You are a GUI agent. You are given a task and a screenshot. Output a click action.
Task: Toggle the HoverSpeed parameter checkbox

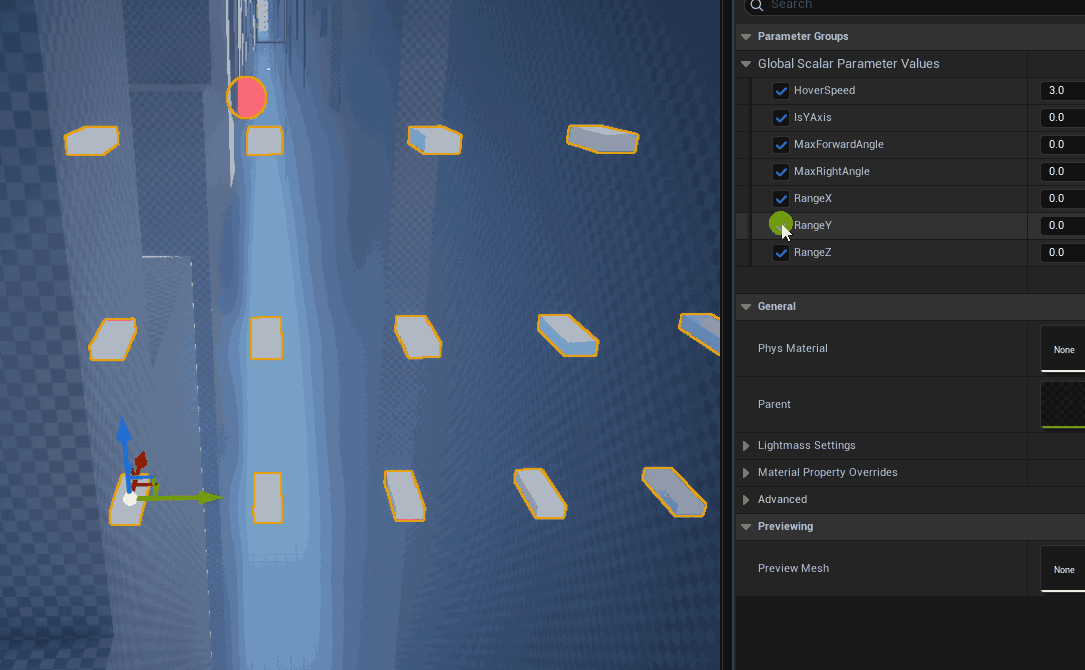[x=781, y=91]
